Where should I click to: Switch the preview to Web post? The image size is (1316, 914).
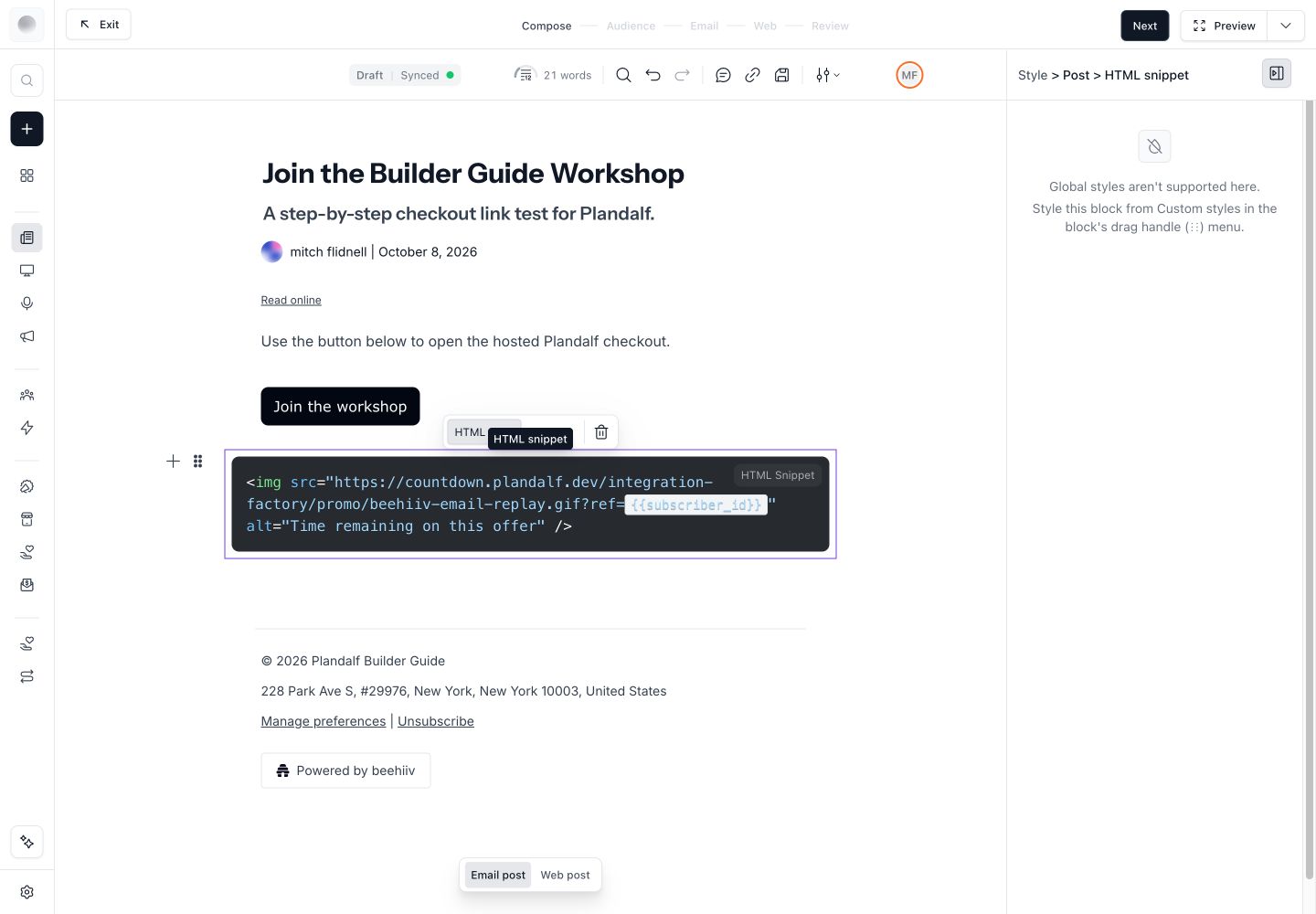(565, 875)
